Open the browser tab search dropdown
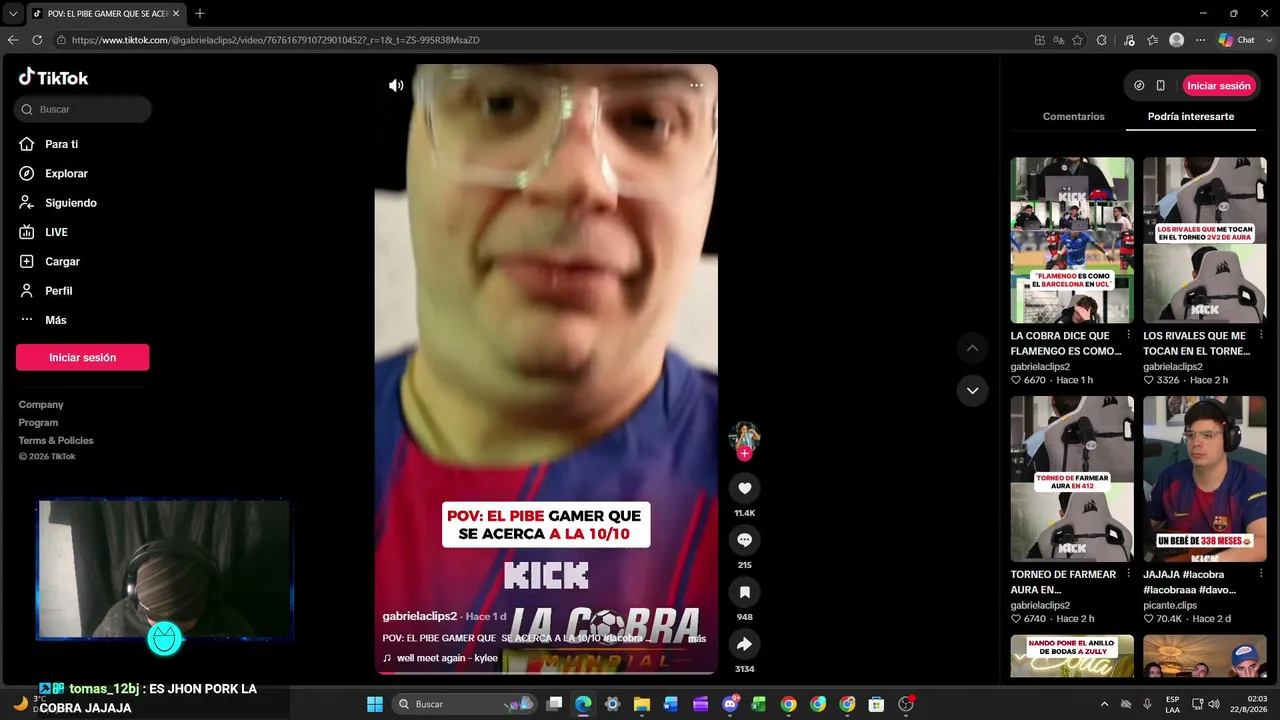This screenshot has width=1280, height=720. click(13, 13)
